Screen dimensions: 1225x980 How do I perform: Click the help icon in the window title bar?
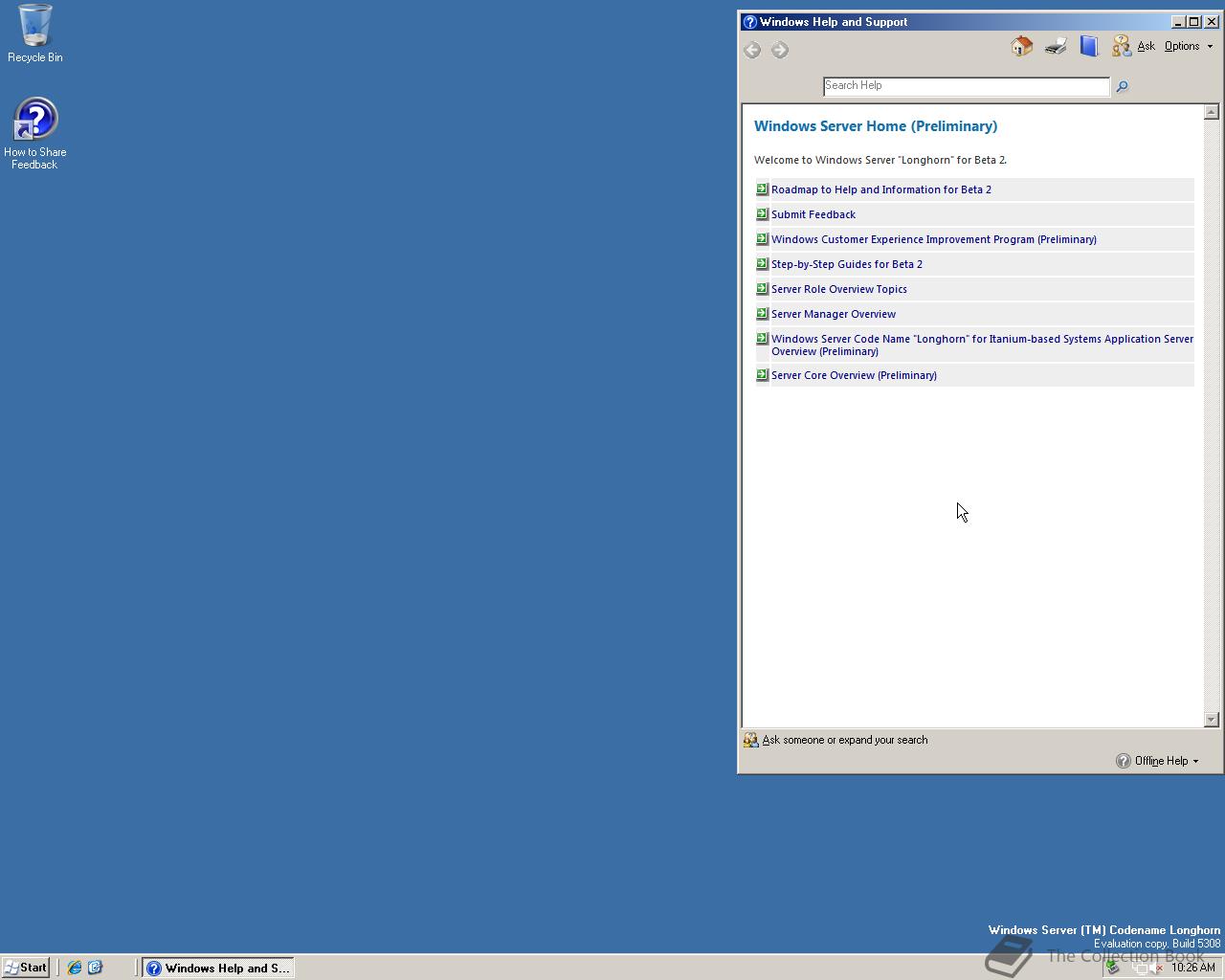[x=750, y=22]
